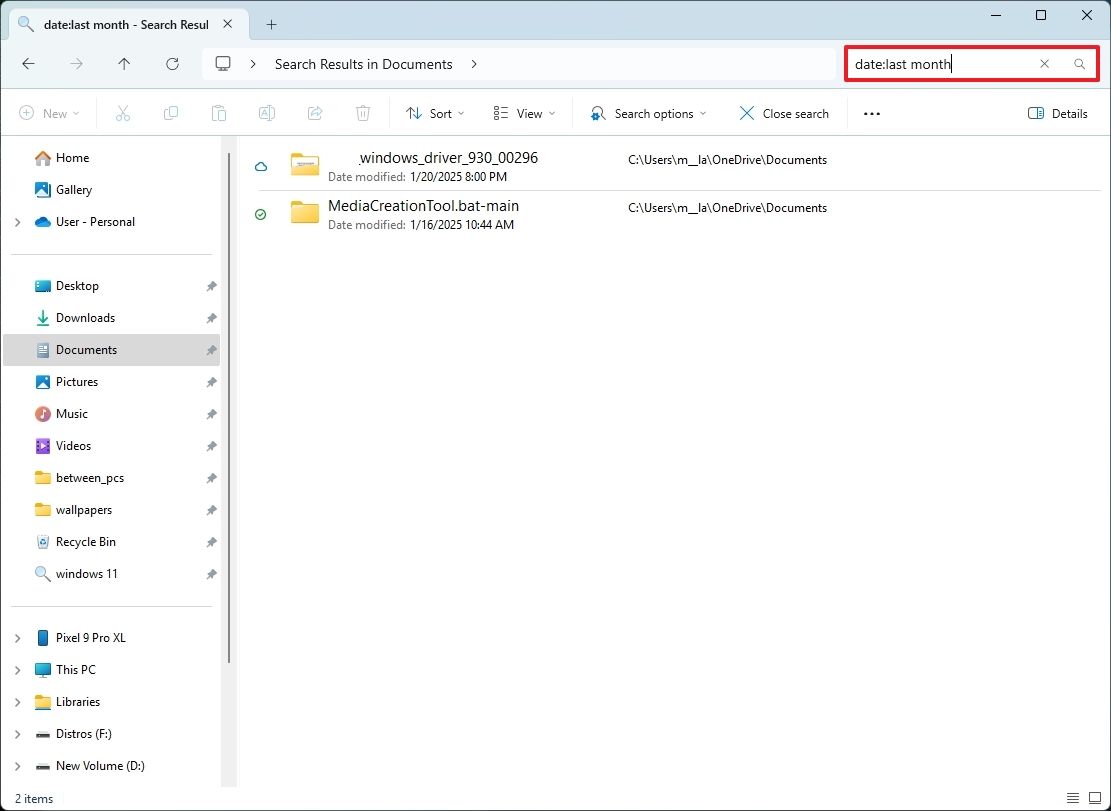
Task: Open the Share option in toolbar
Action: pyautogui.click(x=314, y=113)
